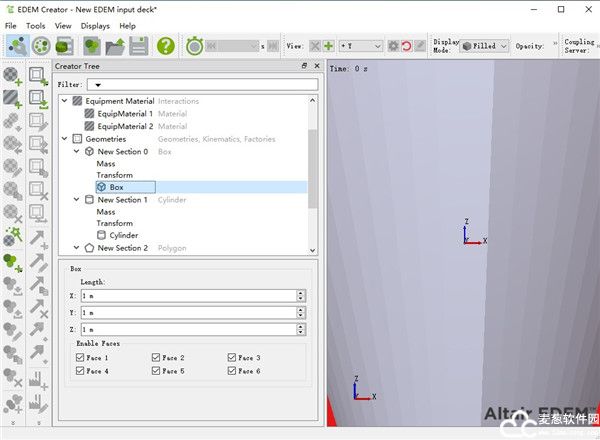Collapse the Geometries tree node
This screenshot has height=440, width=600.
click(65, 139)
